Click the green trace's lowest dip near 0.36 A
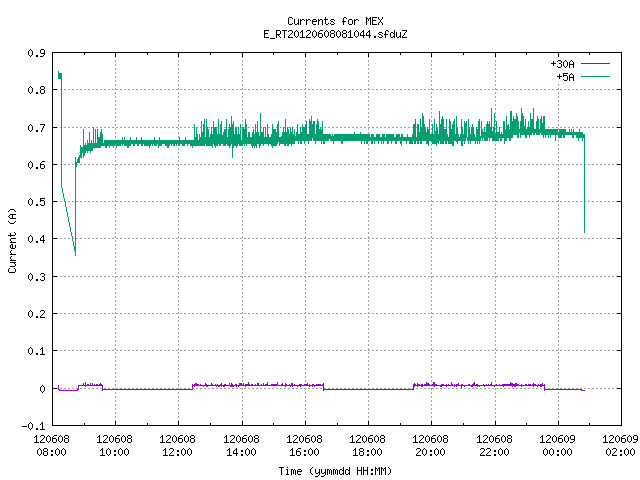Viewport: 640px width, 480px height. pyautogui.click(x=75, y=253)
